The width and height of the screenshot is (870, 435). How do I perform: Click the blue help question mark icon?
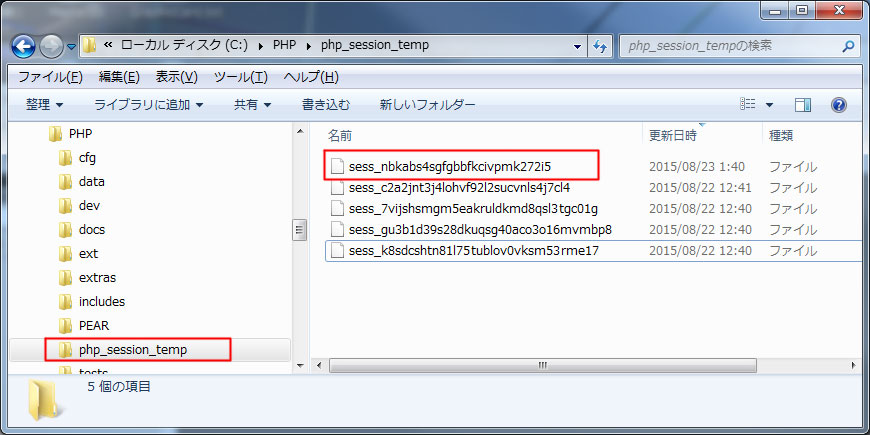pos(839,104)
